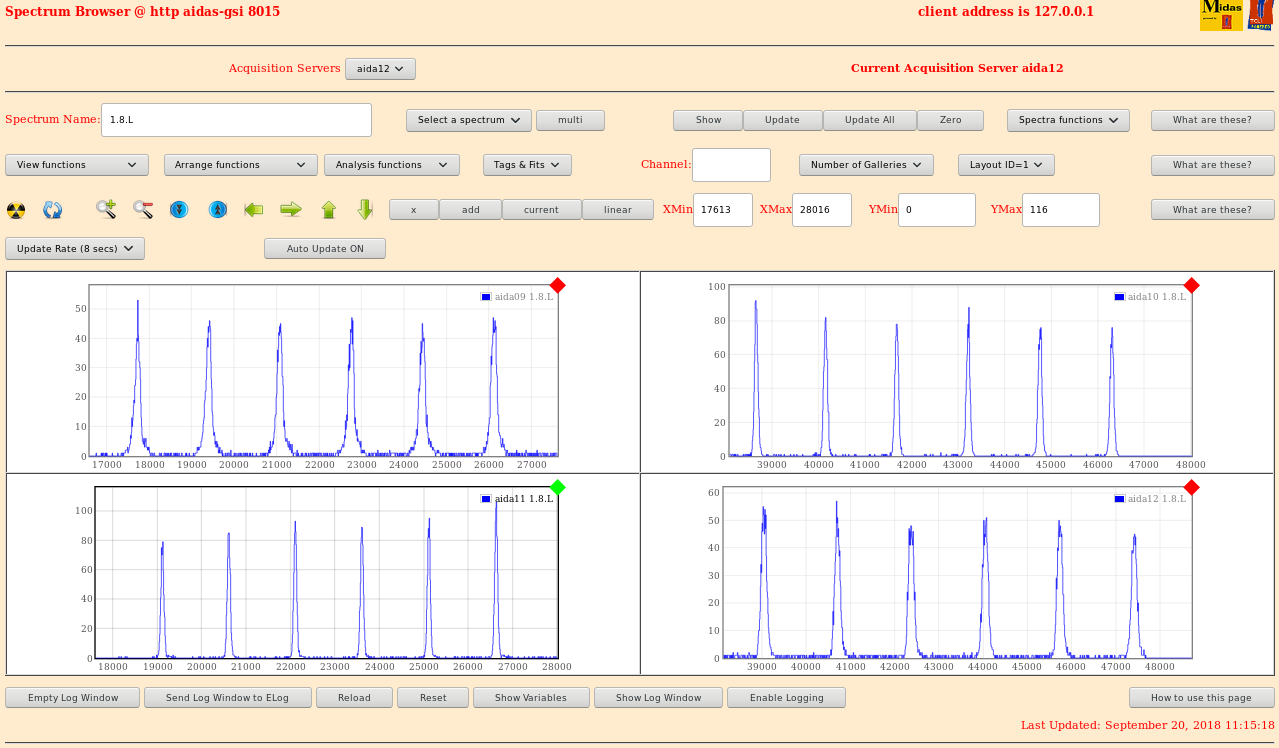Open the Acquisition Servers aida12 dropdown

[380, 69]
